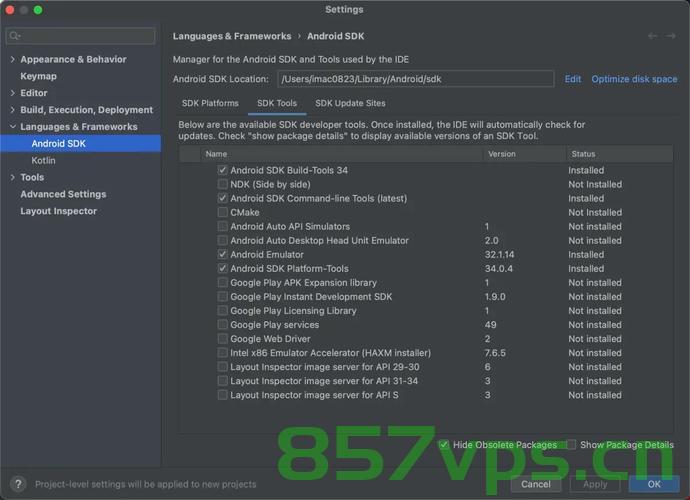Expand the Tools settings section
Screen dimensions: 690x500
tap(12, 177)
